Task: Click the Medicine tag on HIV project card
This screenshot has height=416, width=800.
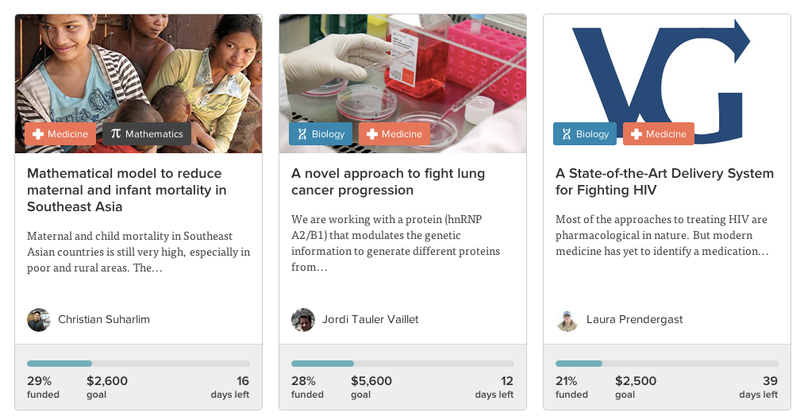Action: pyautogui.click(x=659, y=134)
